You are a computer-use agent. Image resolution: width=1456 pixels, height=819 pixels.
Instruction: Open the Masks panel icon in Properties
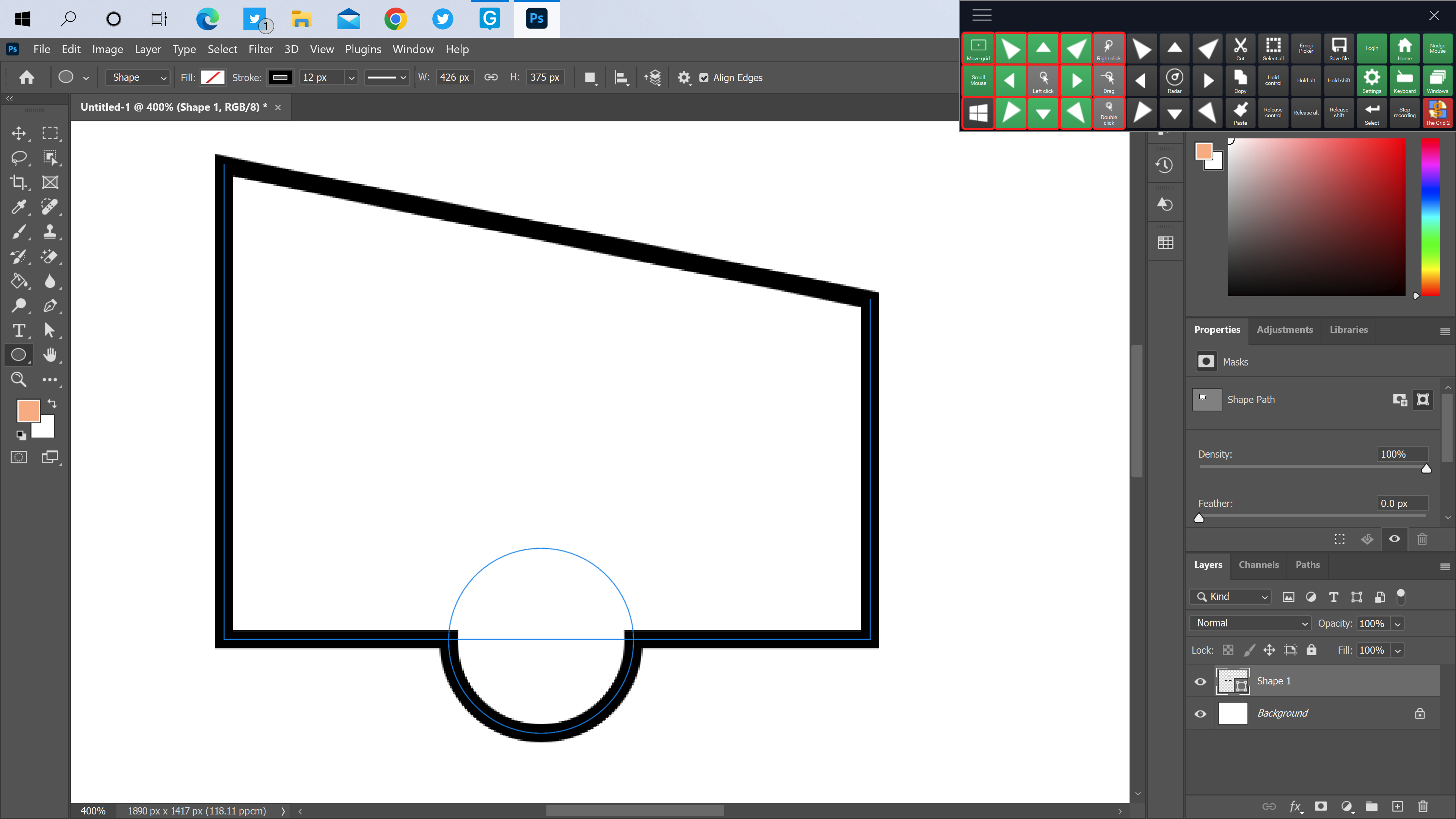click(1206, 362)
